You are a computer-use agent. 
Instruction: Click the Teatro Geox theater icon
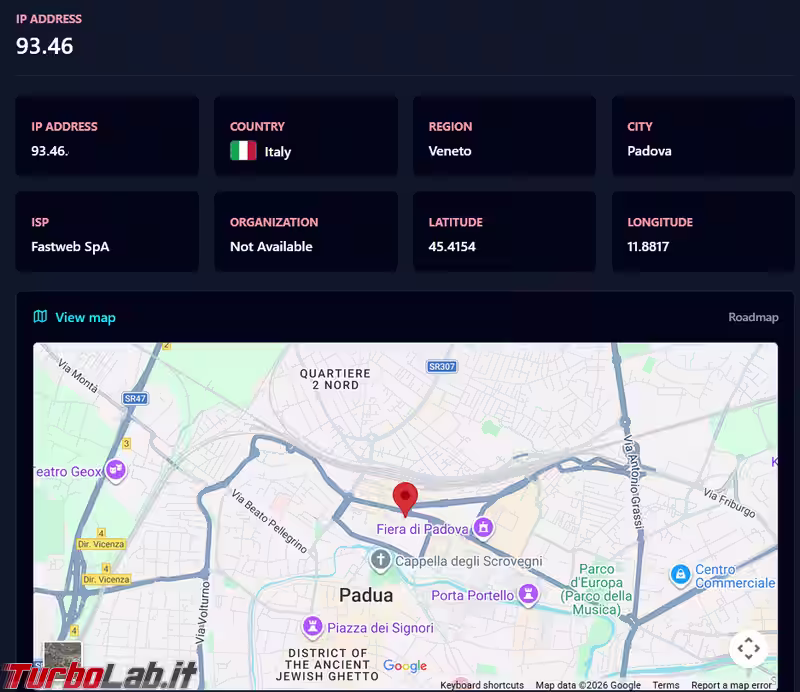[116, 470]
